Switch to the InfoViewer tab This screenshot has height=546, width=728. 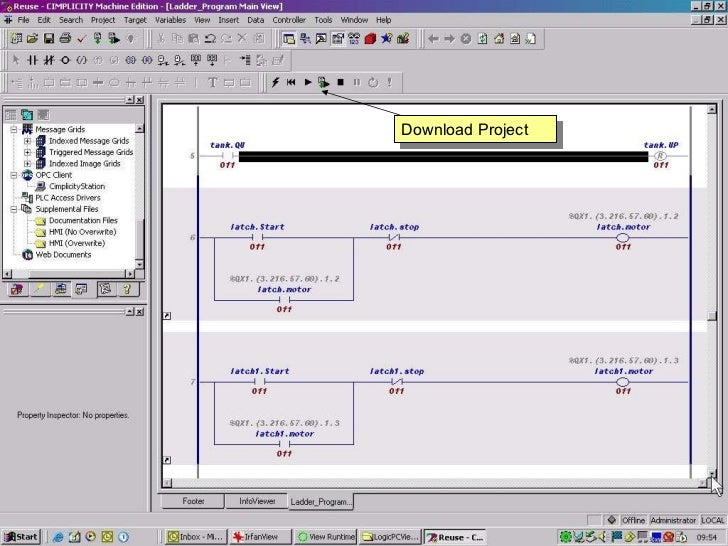click(257, 501)
